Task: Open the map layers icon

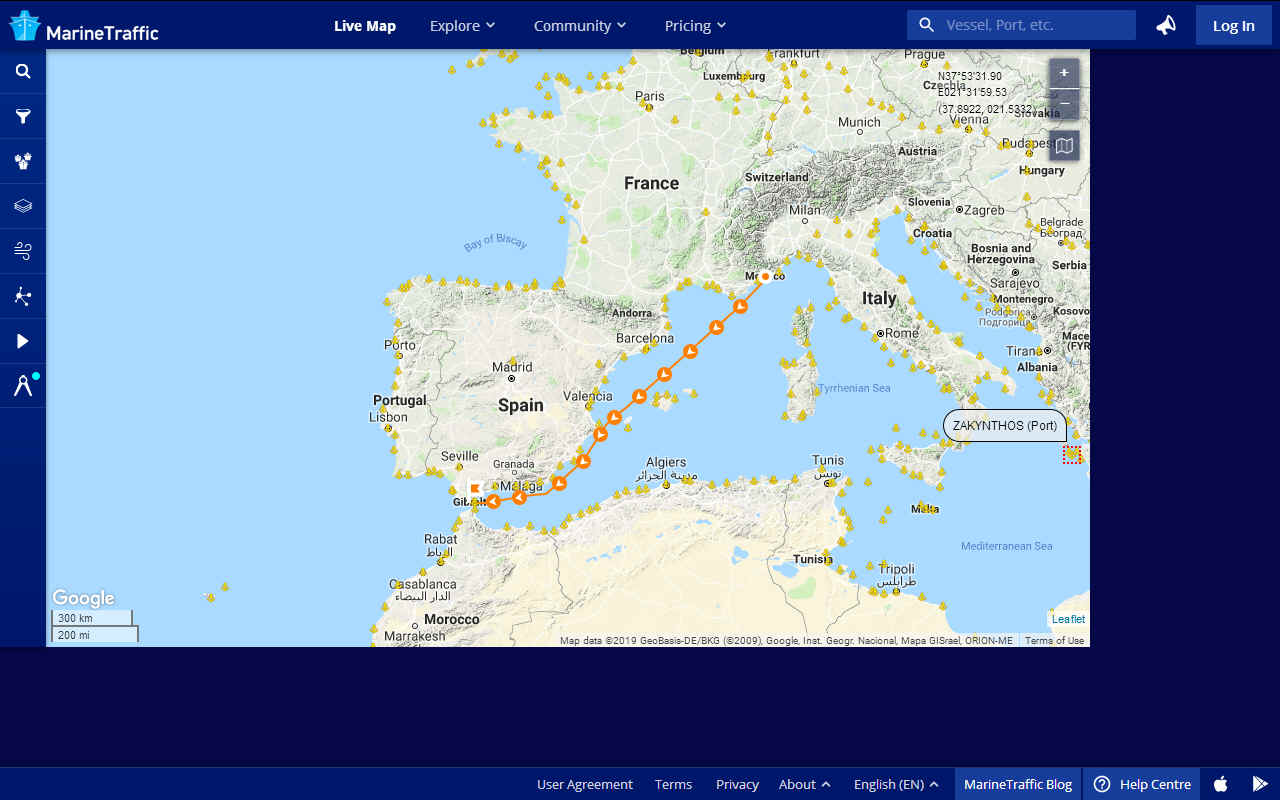Action: pyautogui.click(x=23, y=206)
